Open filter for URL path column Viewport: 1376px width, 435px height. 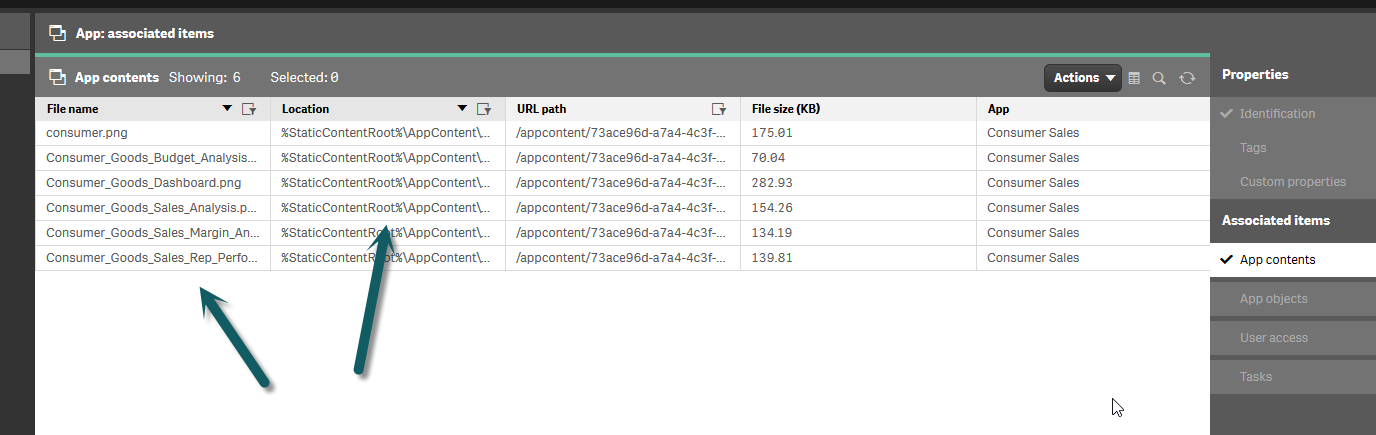(x=718, y=109)
